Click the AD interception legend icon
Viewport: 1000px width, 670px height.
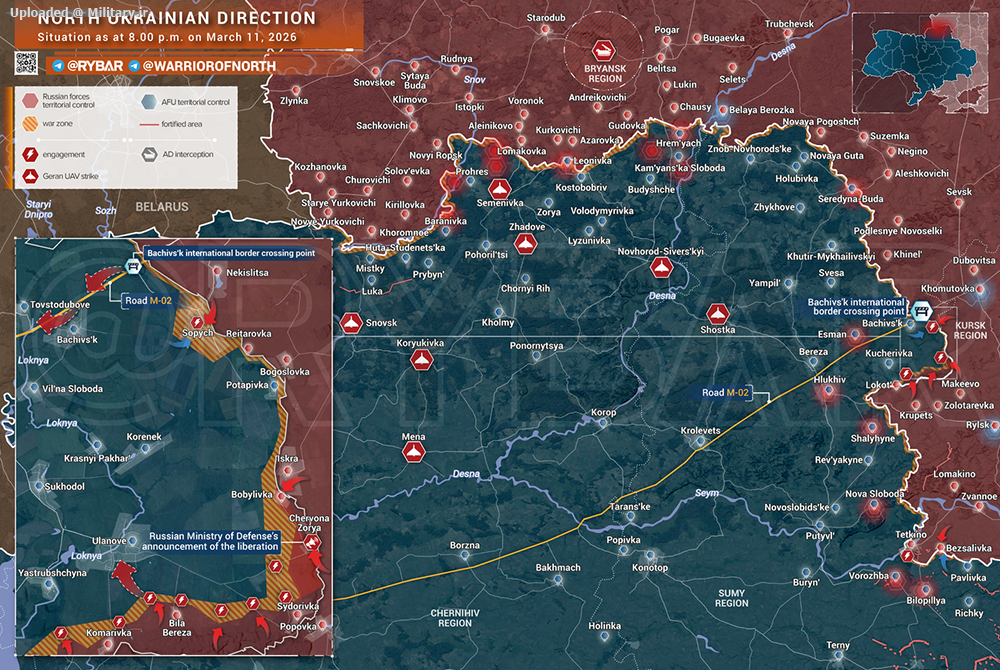(149, 154)
